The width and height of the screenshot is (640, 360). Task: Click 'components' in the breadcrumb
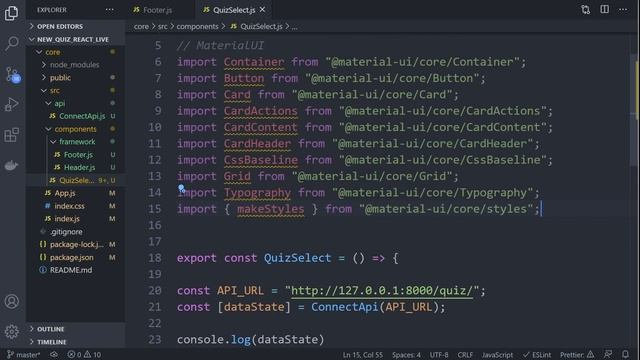(x=198, y=27)
